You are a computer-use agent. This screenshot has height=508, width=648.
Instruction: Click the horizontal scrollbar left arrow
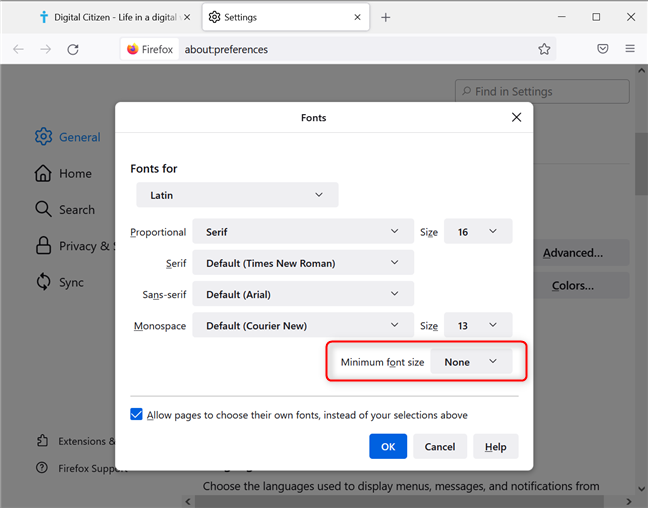pos(188,501)
